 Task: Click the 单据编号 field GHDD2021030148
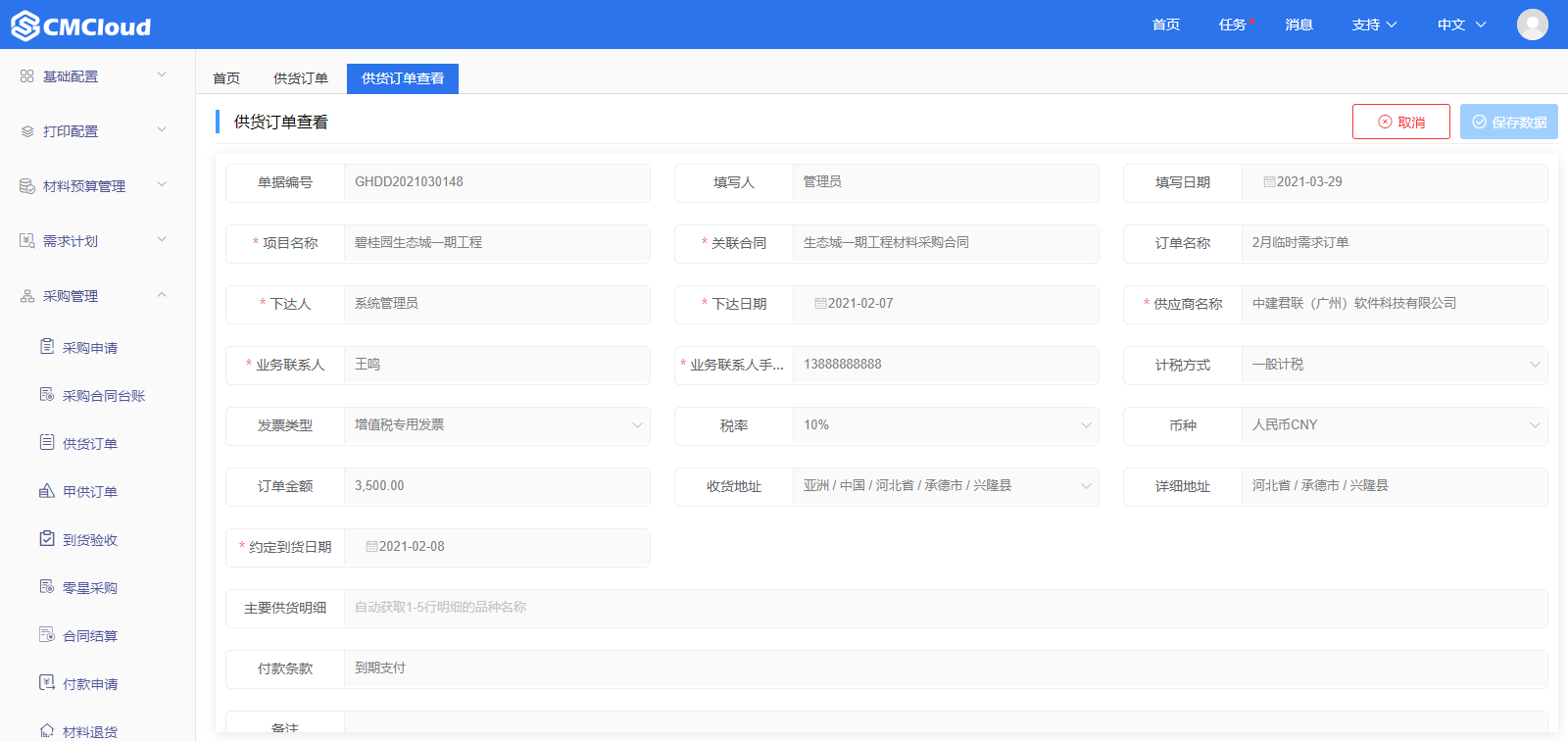pos(497,182)
